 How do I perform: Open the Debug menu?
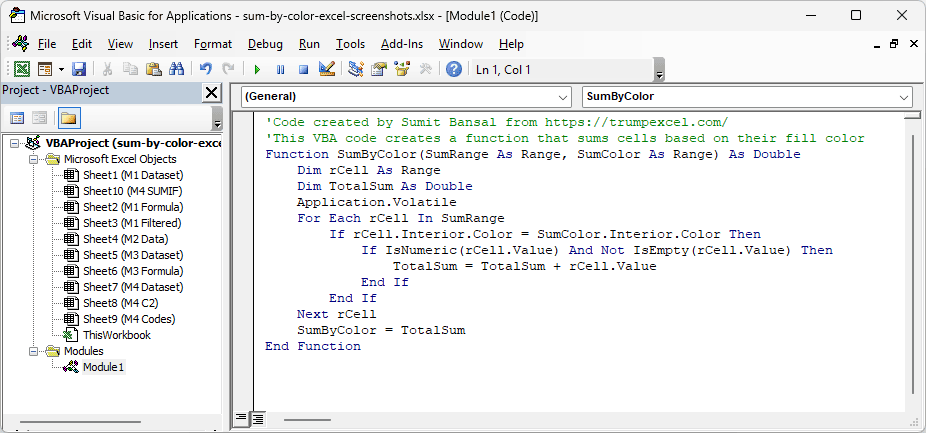[265, 44]
